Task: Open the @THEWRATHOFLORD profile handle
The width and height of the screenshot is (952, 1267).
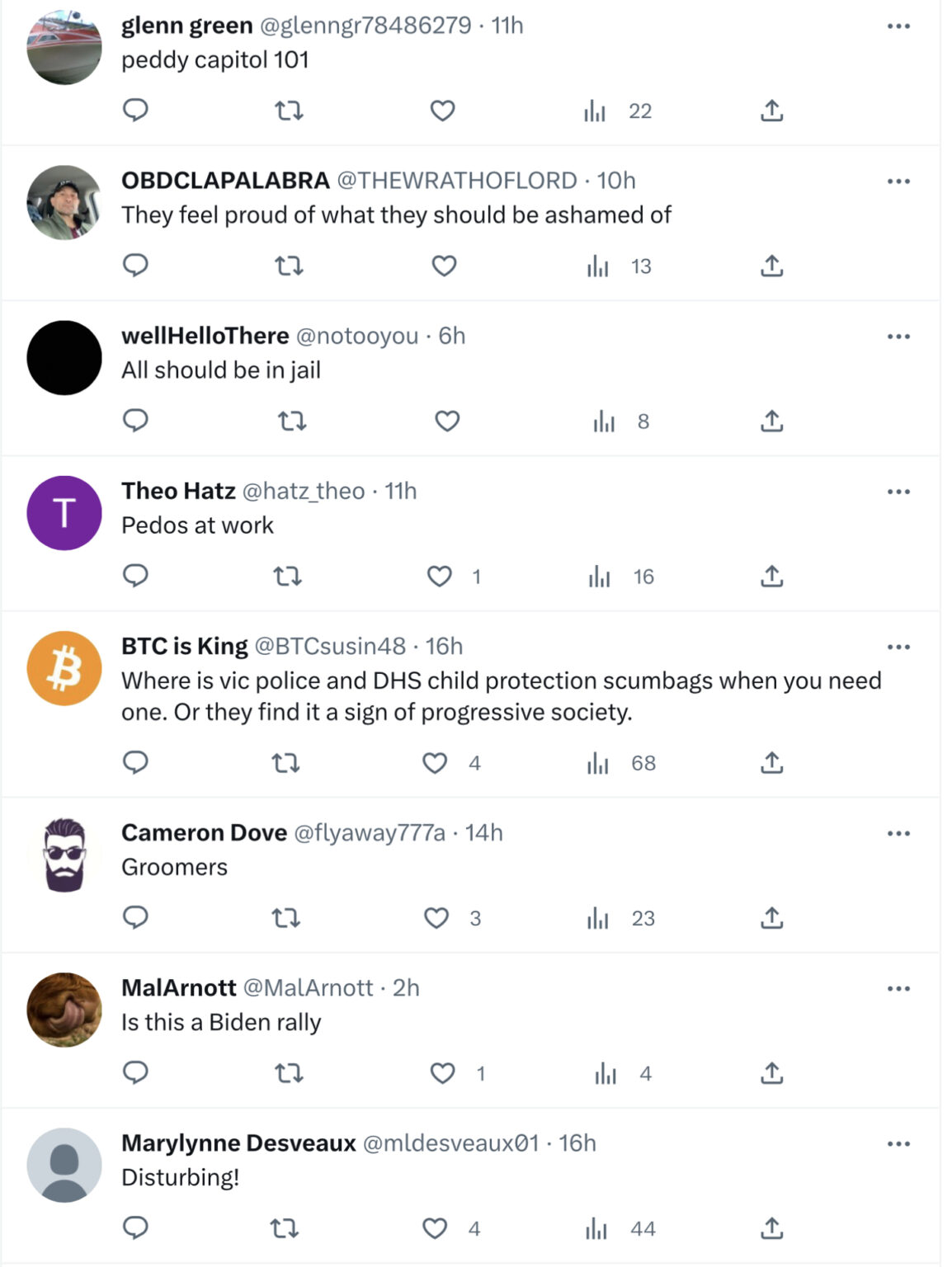Action: point(456,181)
